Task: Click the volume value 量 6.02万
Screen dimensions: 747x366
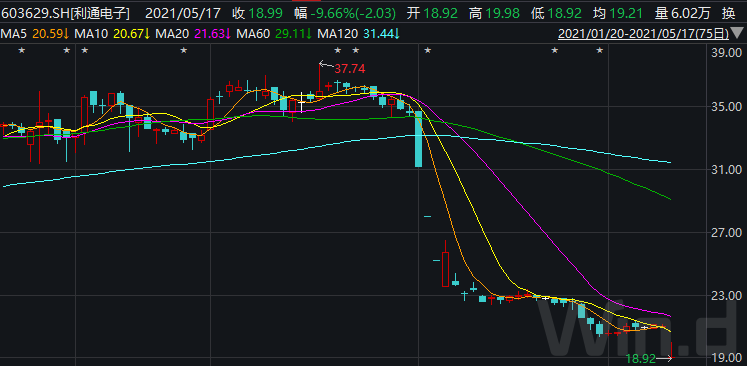Action: (682, 14)
